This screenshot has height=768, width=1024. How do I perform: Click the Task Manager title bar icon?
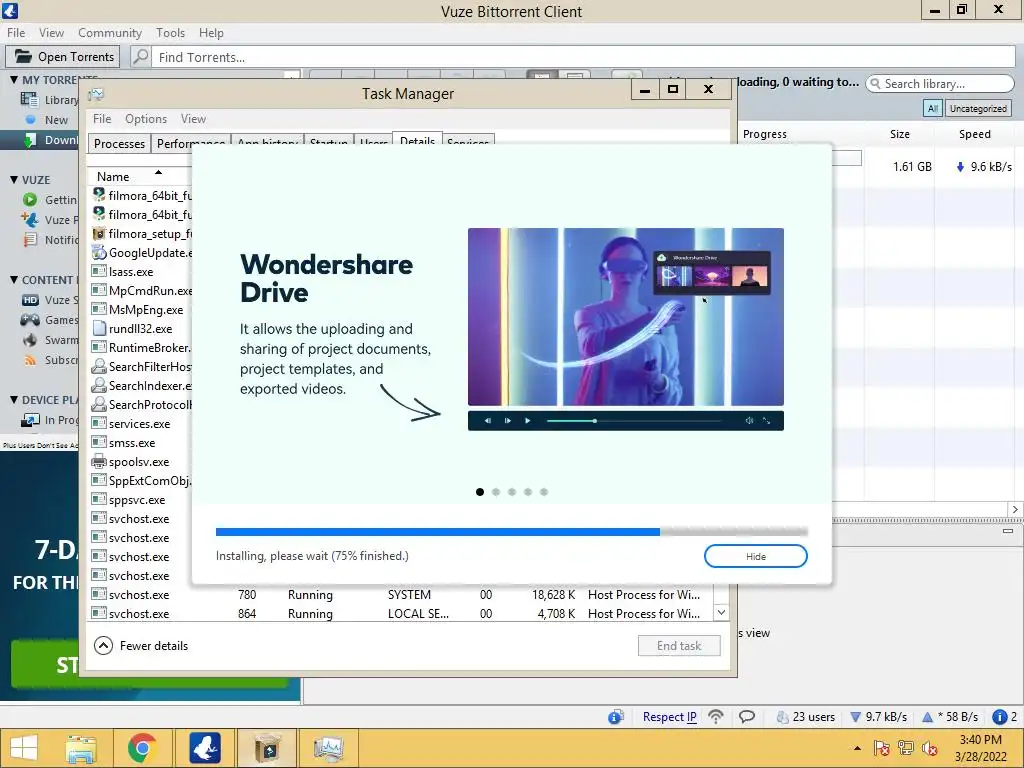point(97,95)
